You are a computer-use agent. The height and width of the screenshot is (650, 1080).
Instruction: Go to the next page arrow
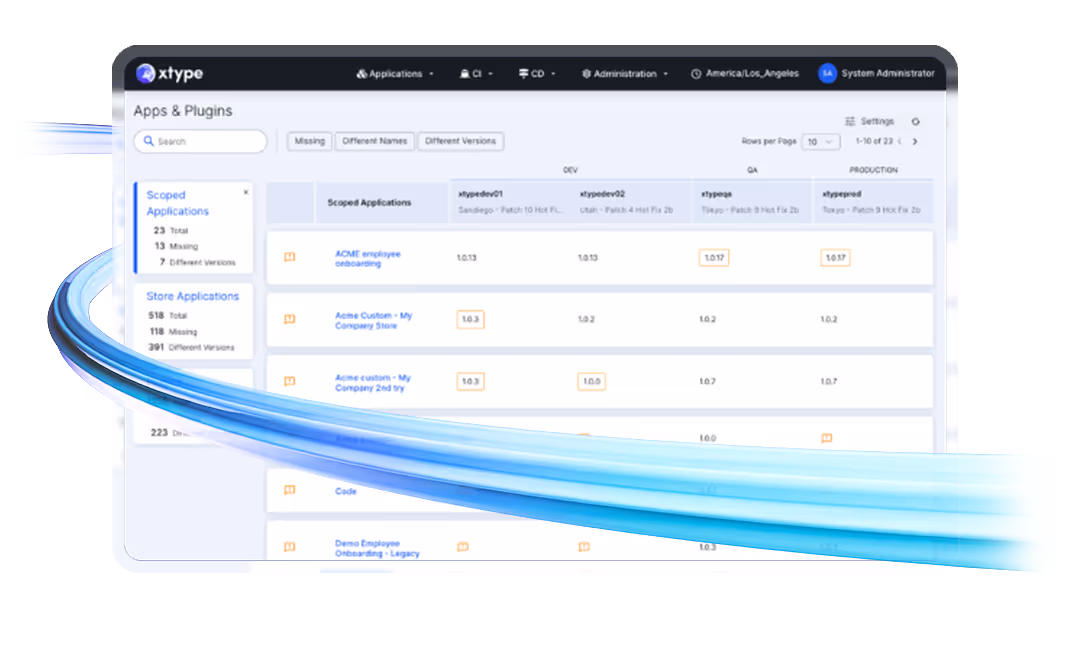pyautogui.click(x=915, y=142)
